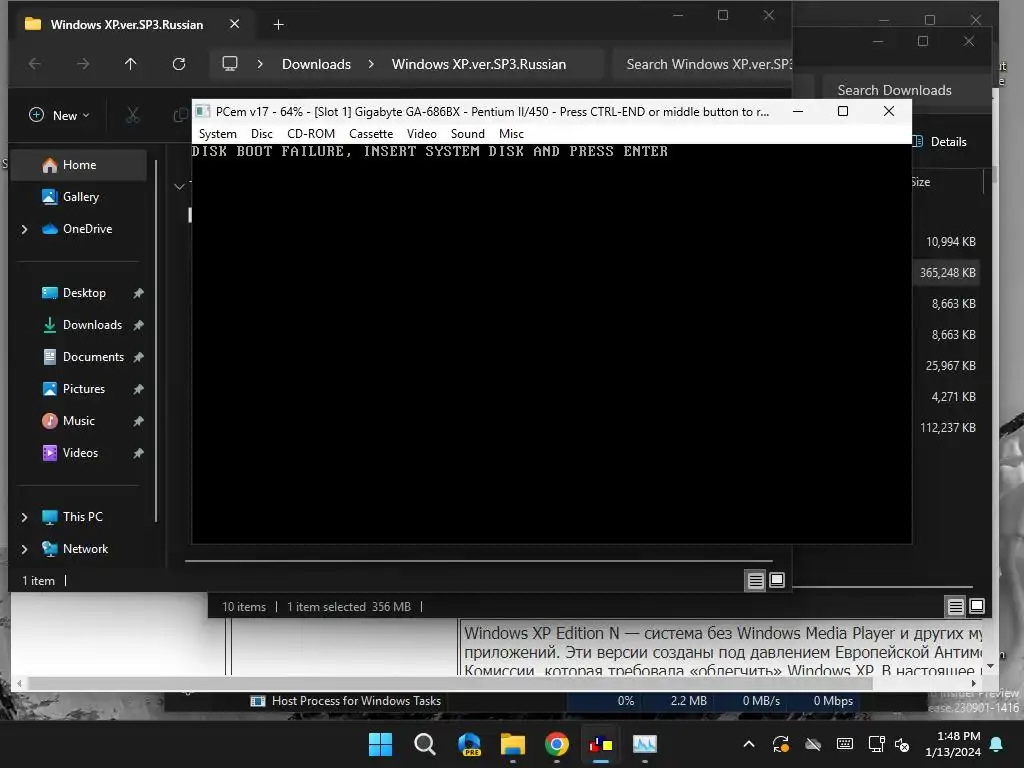Select Network in sidebar
This screenshot has width=1024, height=768.
coord(85,549)
